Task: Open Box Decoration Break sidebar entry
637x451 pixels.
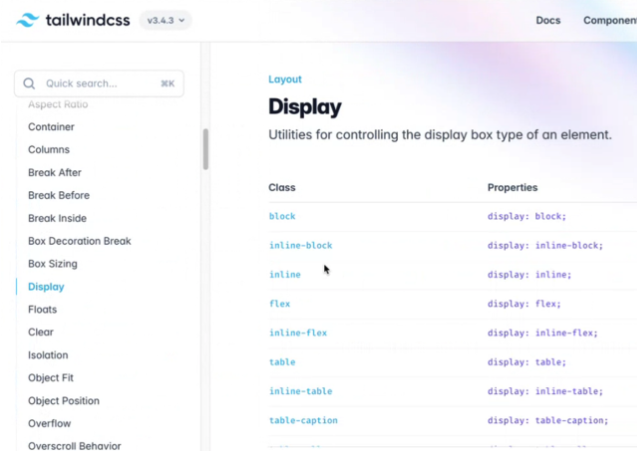Action: [80, 241]
